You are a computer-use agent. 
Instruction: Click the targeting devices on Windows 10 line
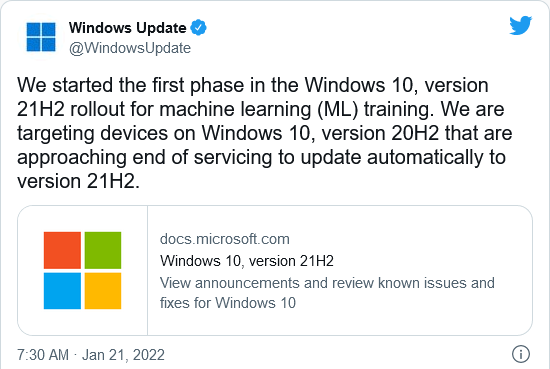pos(264,133)
